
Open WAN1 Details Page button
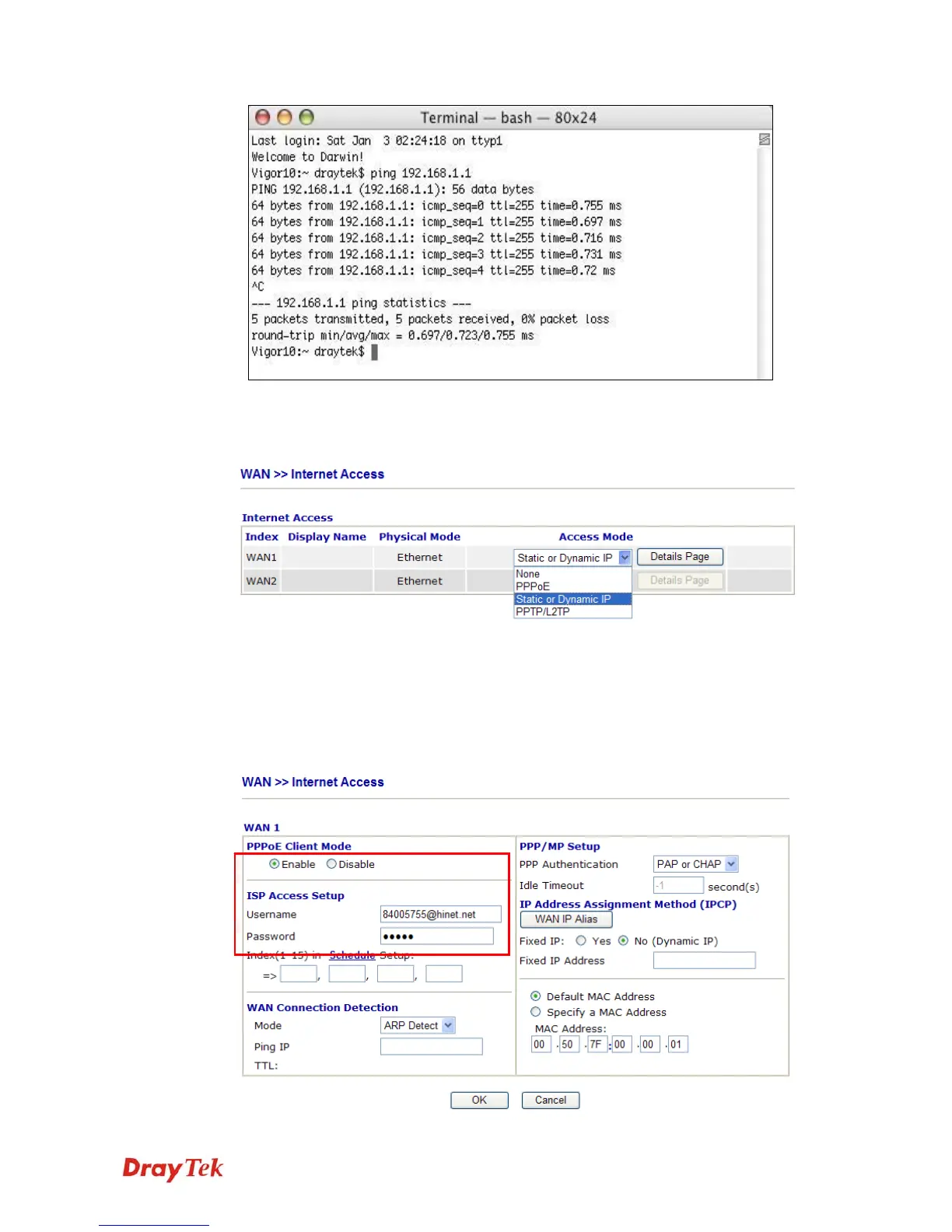pos(680,557)
